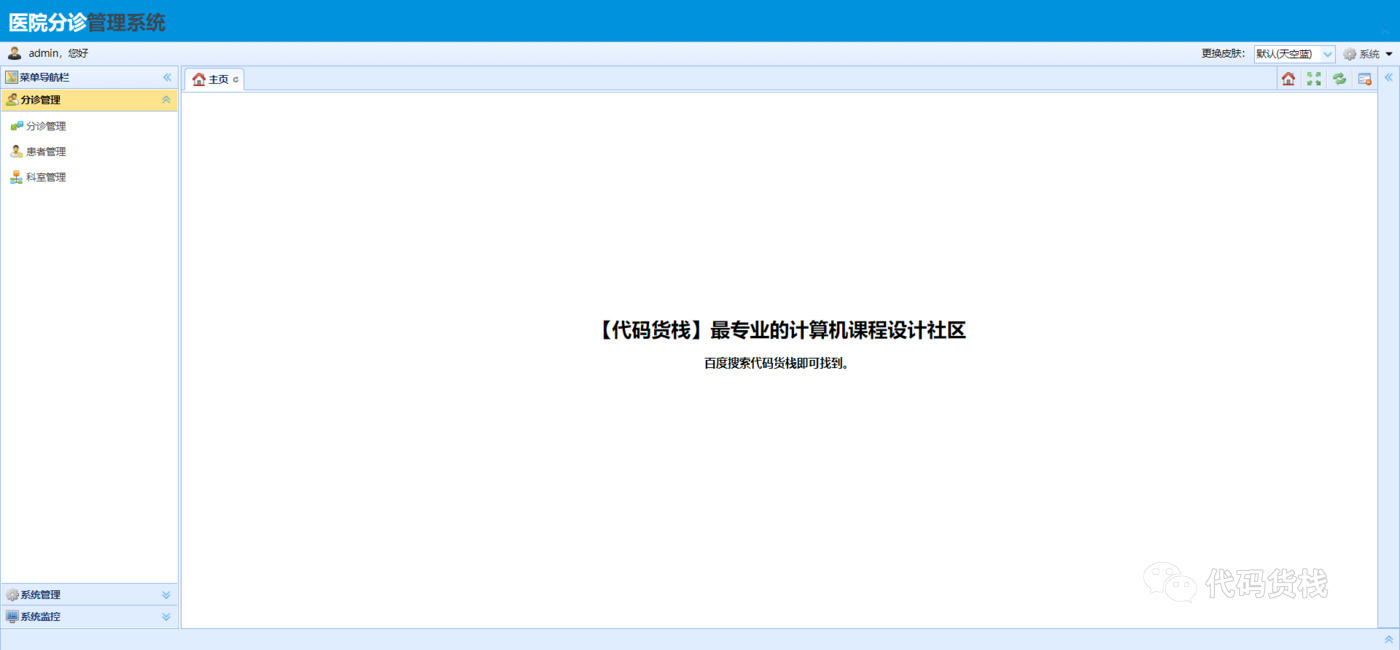Click the icon next to the 分诊管理 menu item
Image resolution: width=1400 pixels, height=650 pixels.
tap(17, 126)
